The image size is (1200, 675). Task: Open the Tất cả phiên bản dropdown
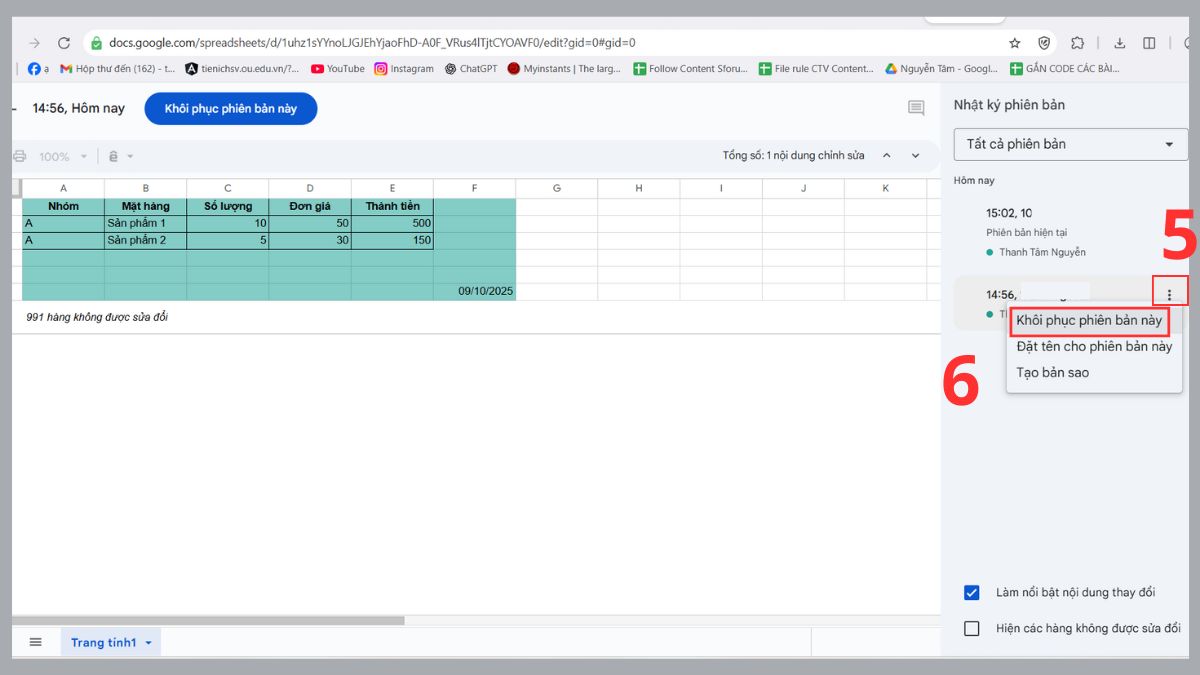click(1070, 144)
